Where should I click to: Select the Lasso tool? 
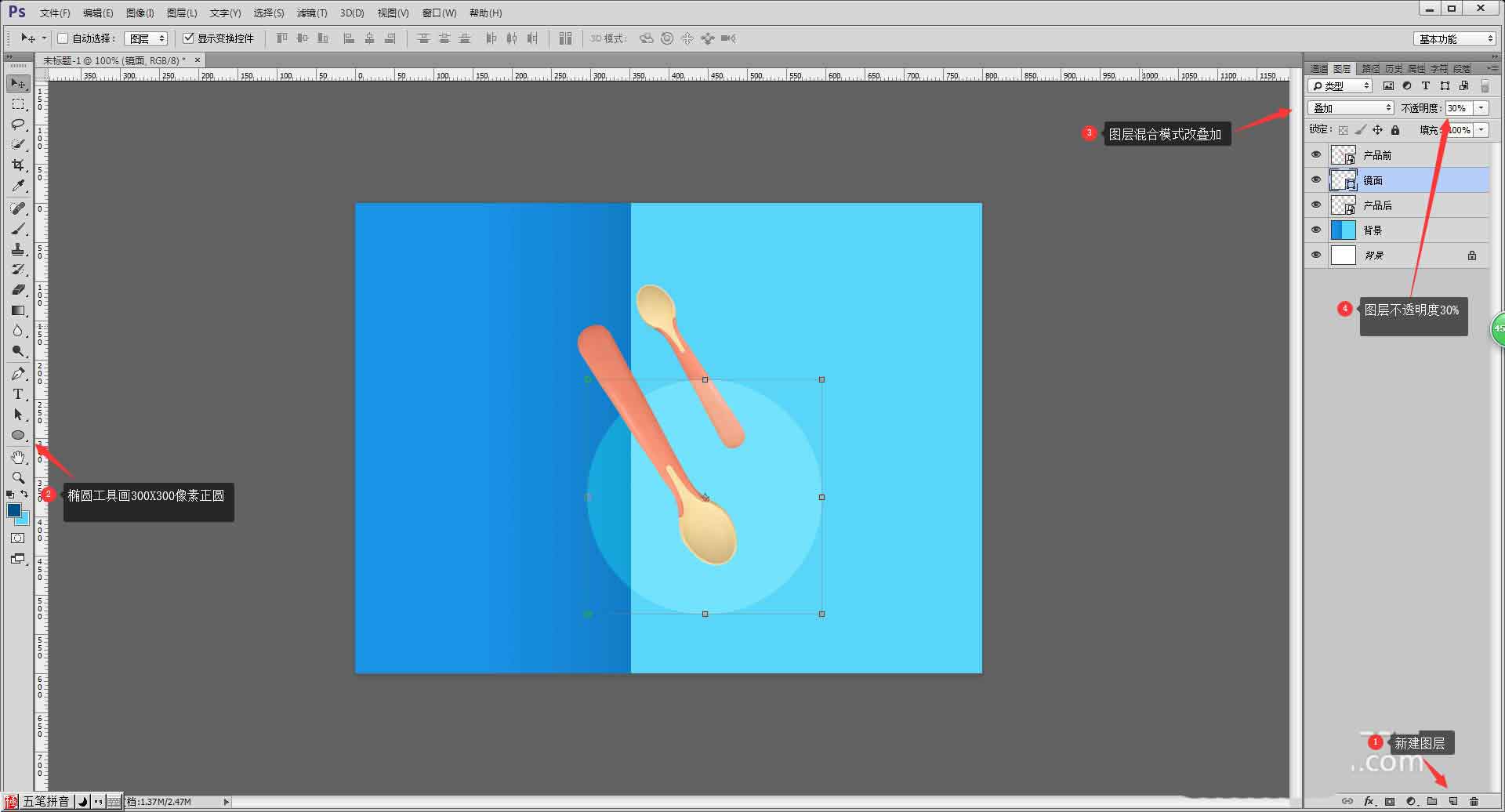[x=18, y=125]
